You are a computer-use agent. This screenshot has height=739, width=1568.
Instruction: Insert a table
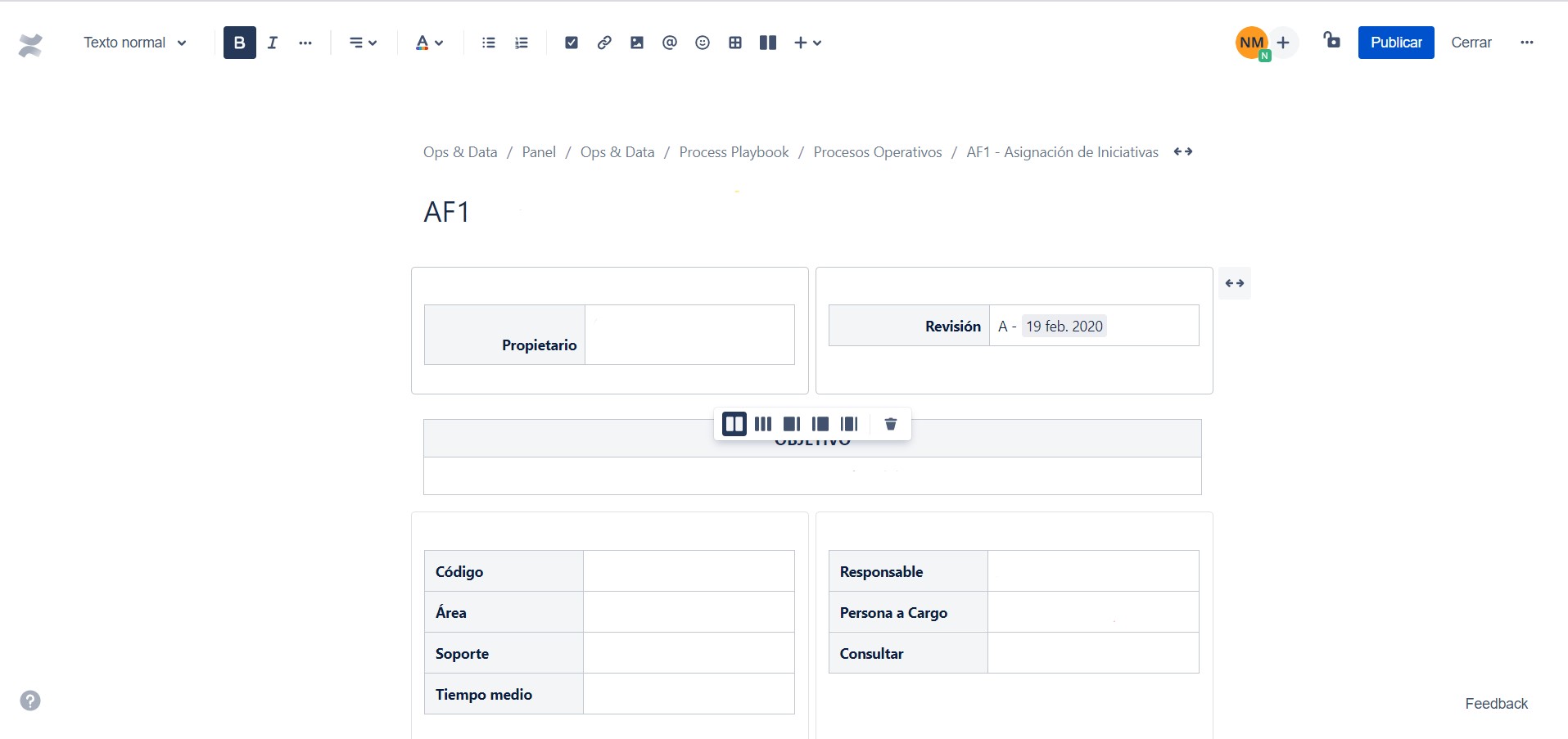pos(734,43)
